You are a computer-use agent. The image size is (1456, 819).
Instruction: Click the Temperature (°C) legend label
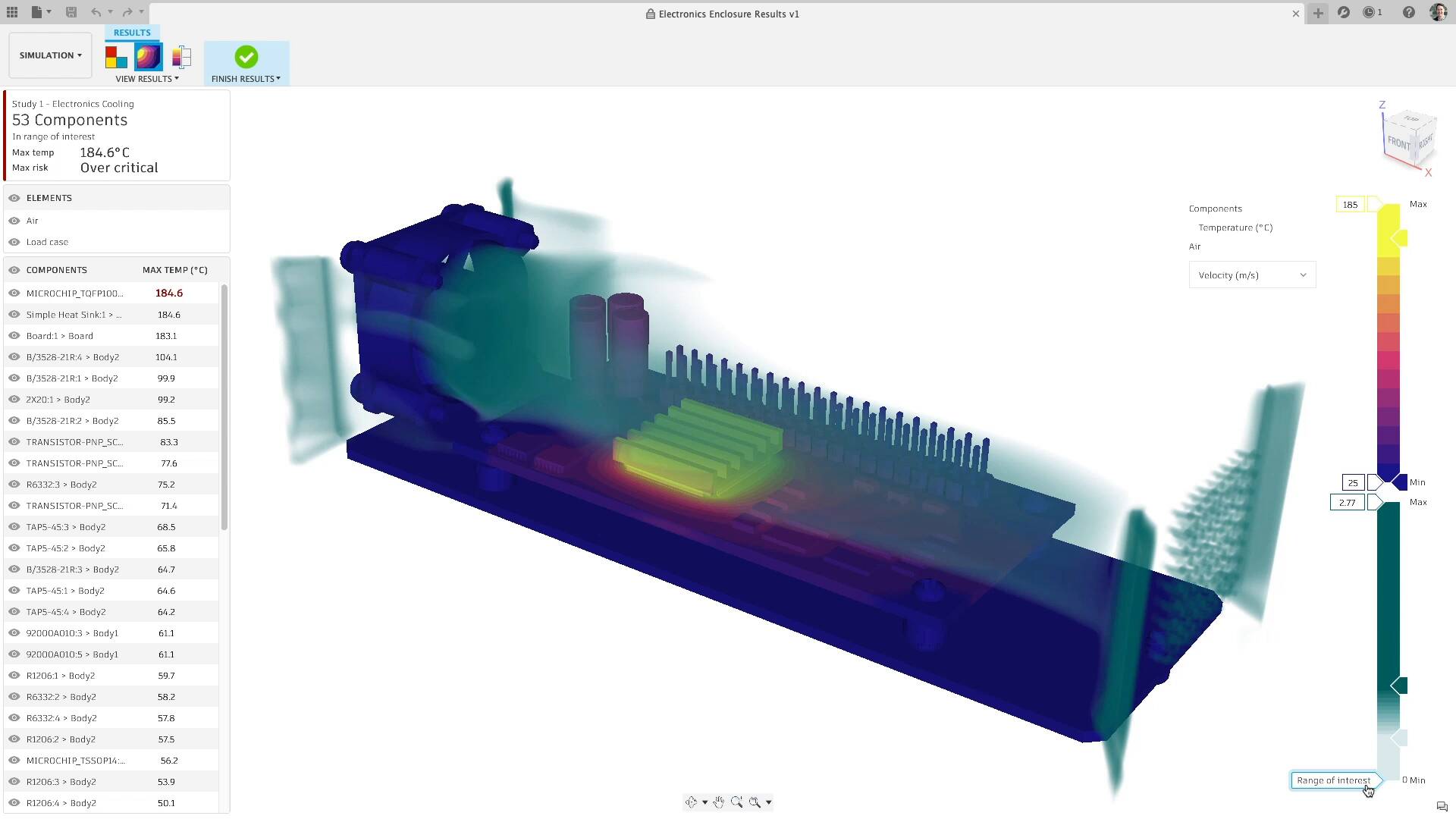pyautogui.click(x=1235, y=227)
